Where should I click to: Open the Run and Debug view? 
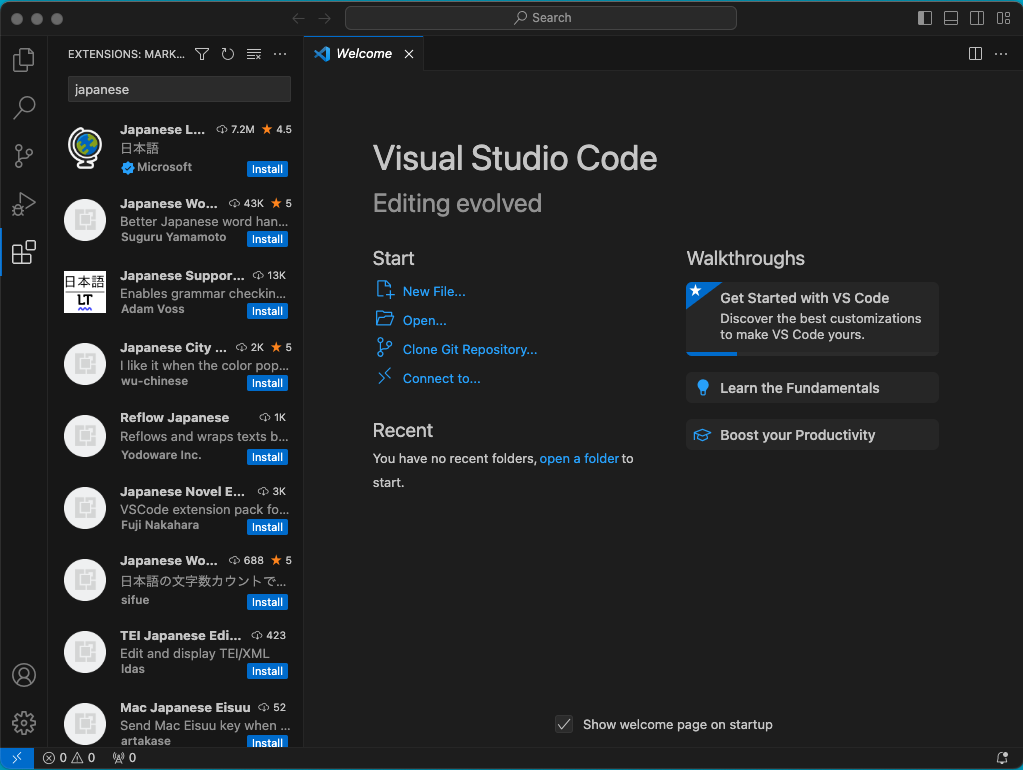(x=24, y=204)
